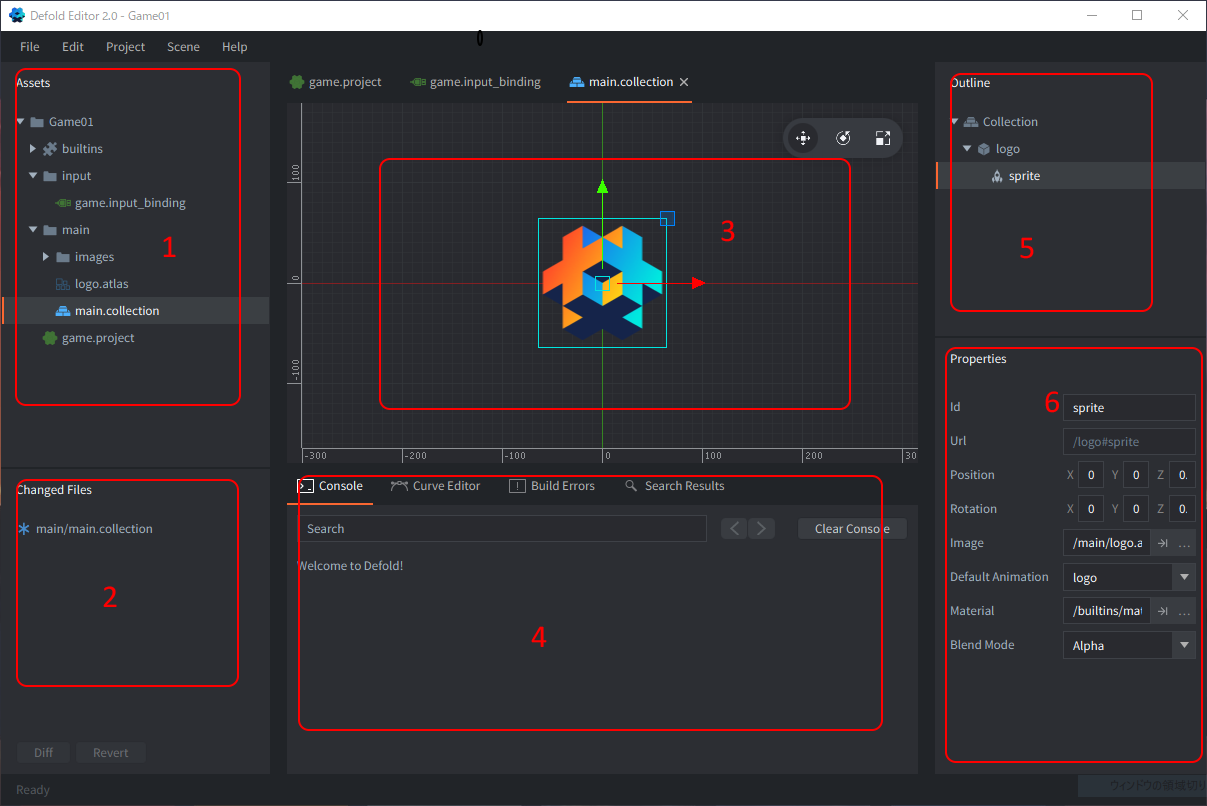Open Image resource with the arrow icon

1163,543
